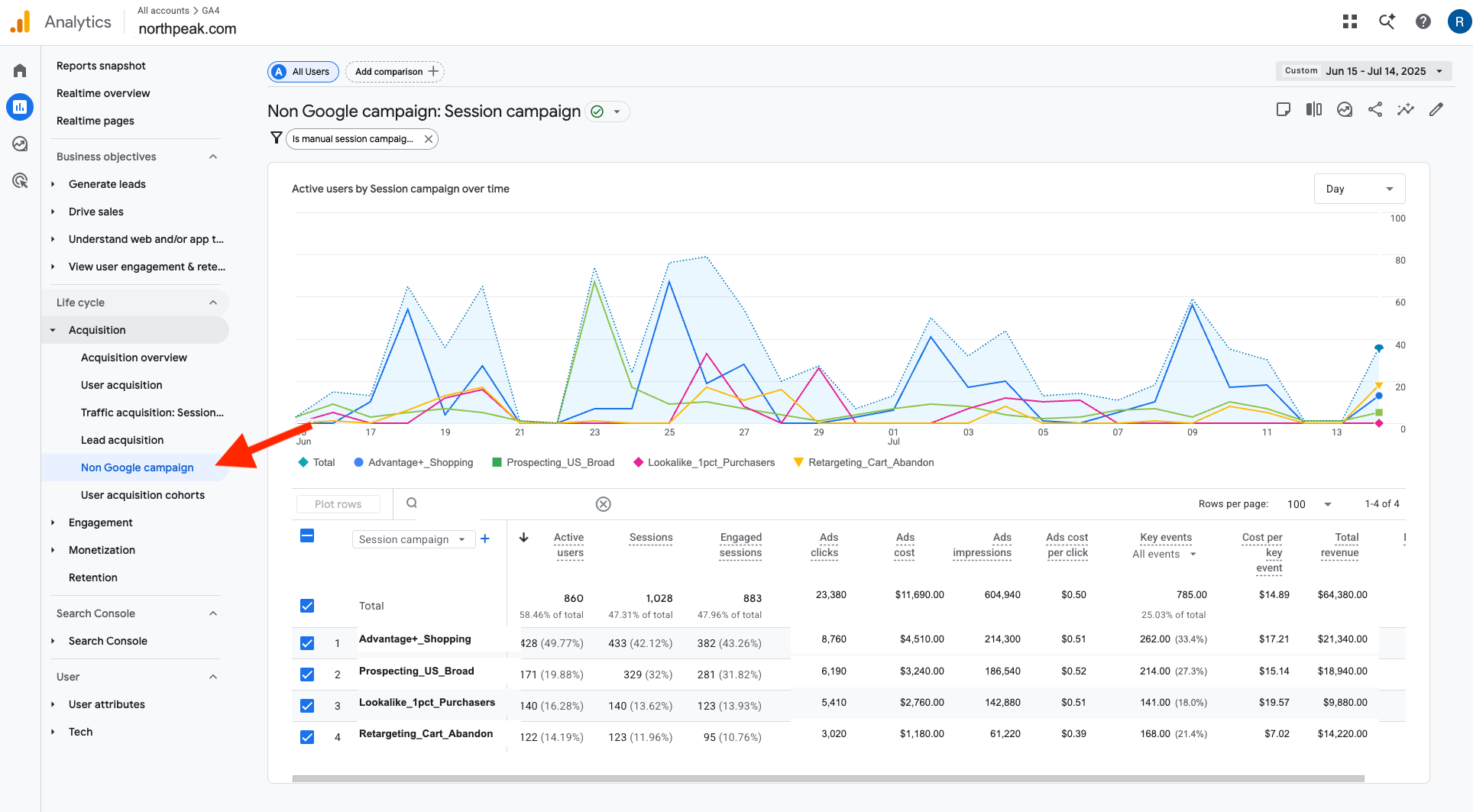Expand the Engagement tree item
1473x812 pixels.
pos(53,522)
